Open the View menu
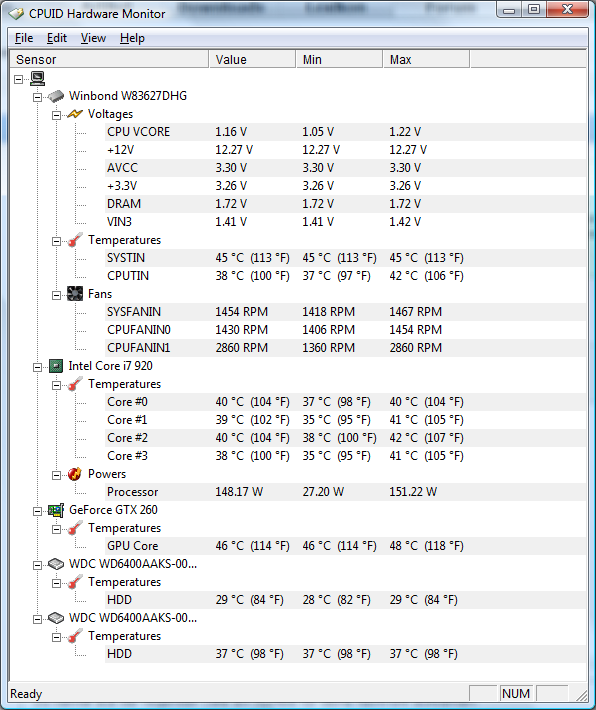This screenshot has width=596, height=710. (93, 38)
